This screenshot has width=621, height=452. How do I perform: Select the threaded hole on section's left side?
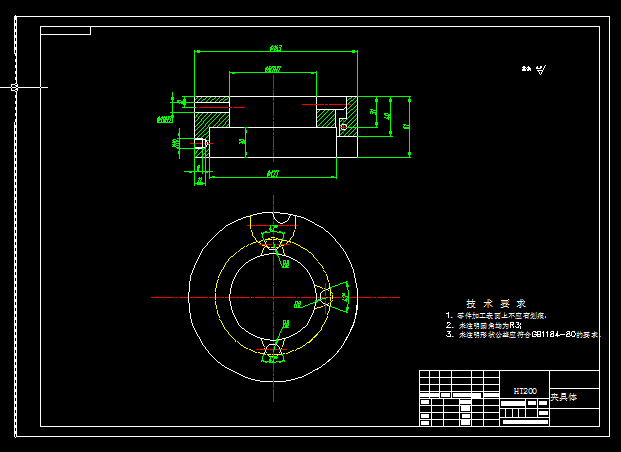point(201,143)
